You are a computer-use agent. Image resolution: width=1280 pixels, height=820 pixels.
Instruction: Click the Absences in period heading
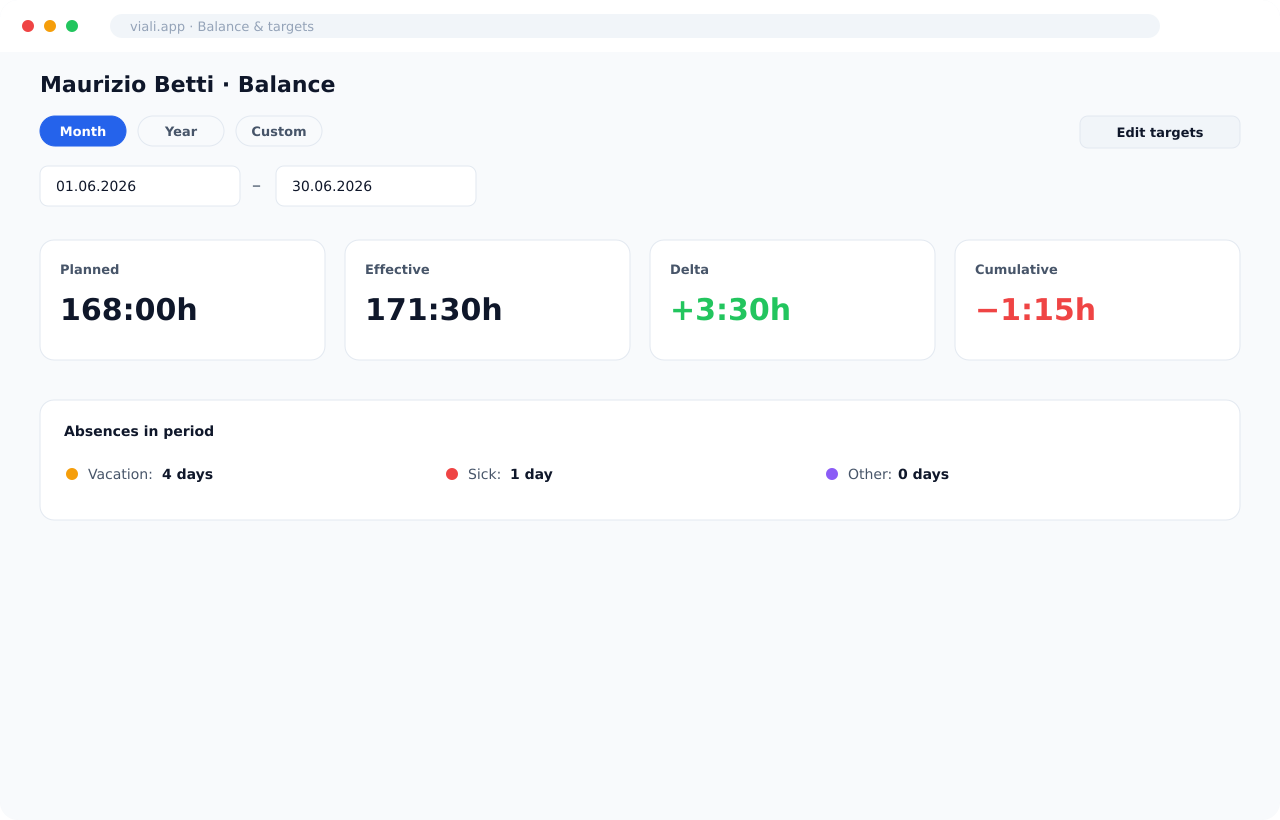click(139, 431)
